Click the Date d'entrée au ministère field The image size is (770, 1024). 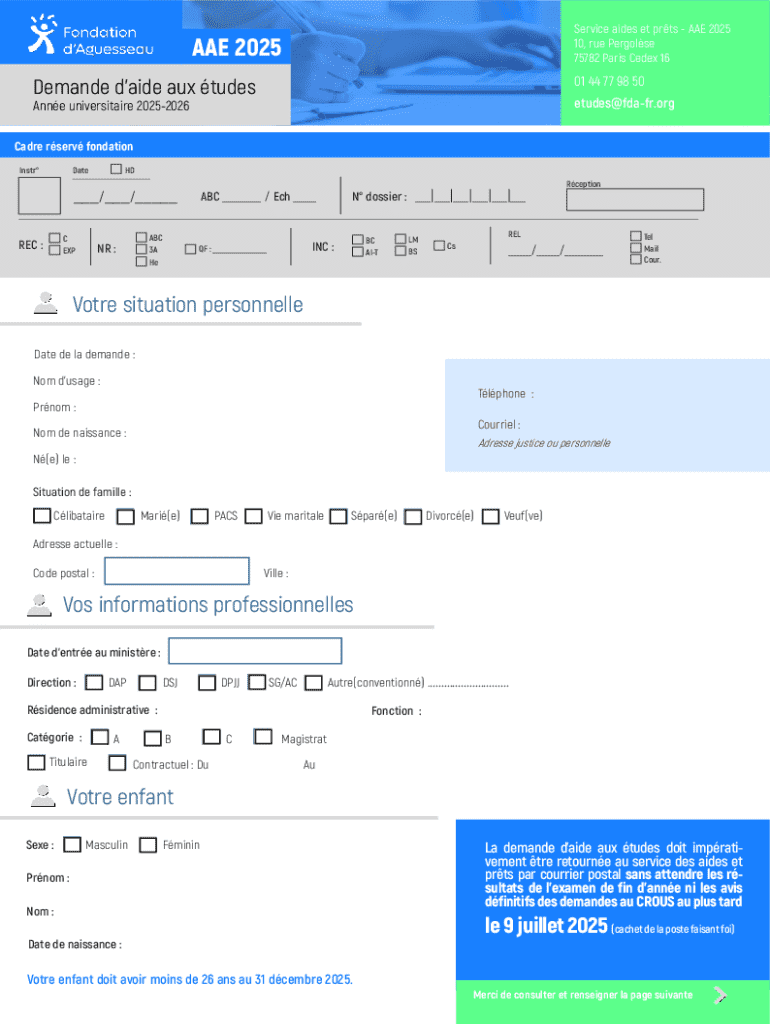point(255,651)
